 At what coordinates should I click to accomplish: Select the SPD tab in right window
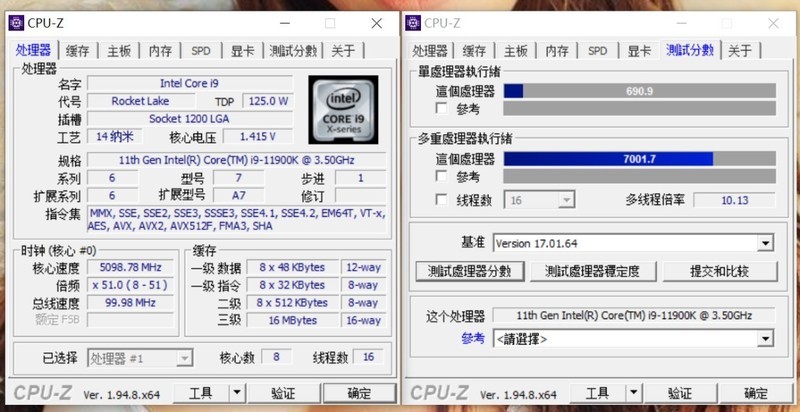click(597, 51)
